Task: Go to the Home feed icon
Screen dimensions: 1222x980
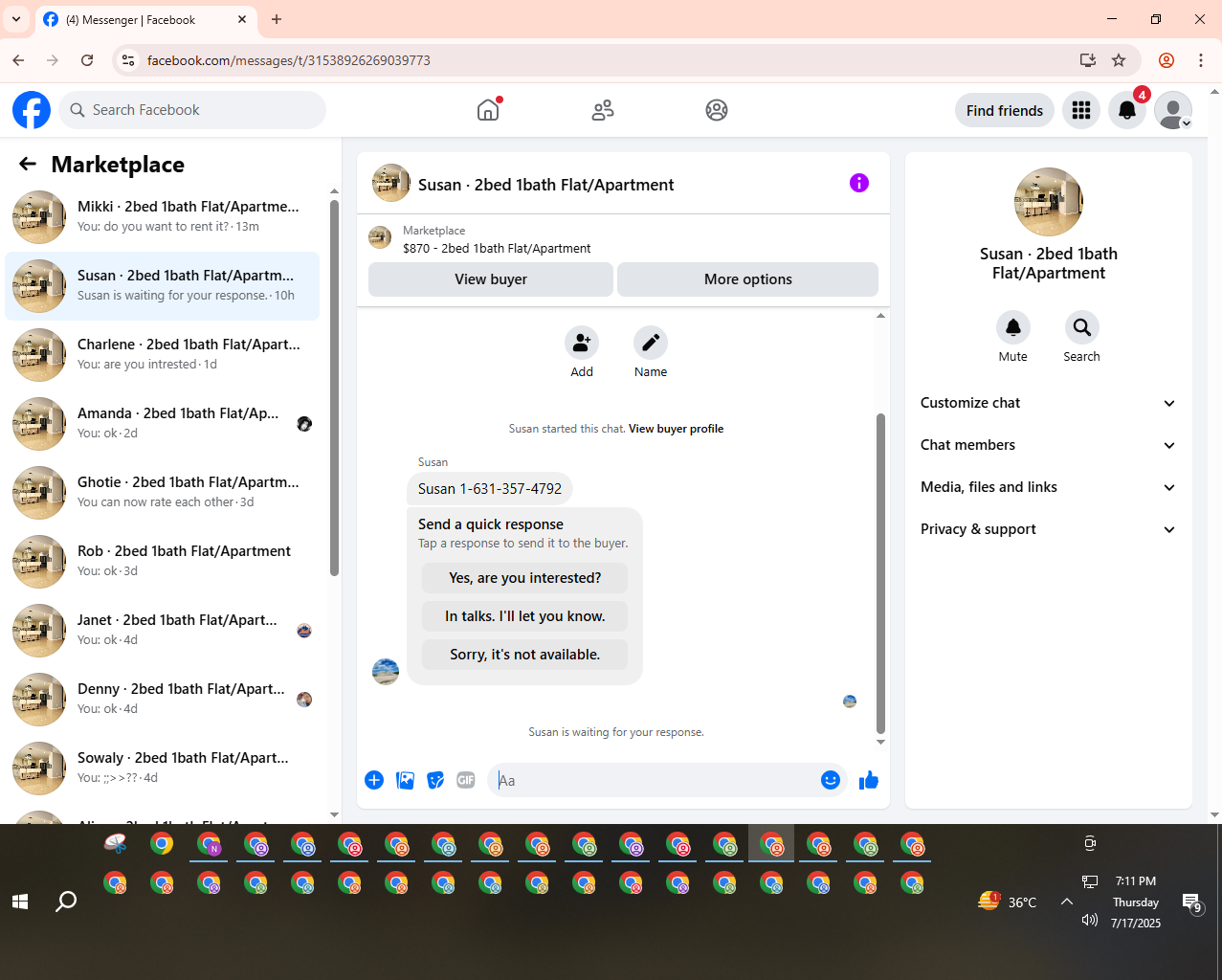Action: 488,110
